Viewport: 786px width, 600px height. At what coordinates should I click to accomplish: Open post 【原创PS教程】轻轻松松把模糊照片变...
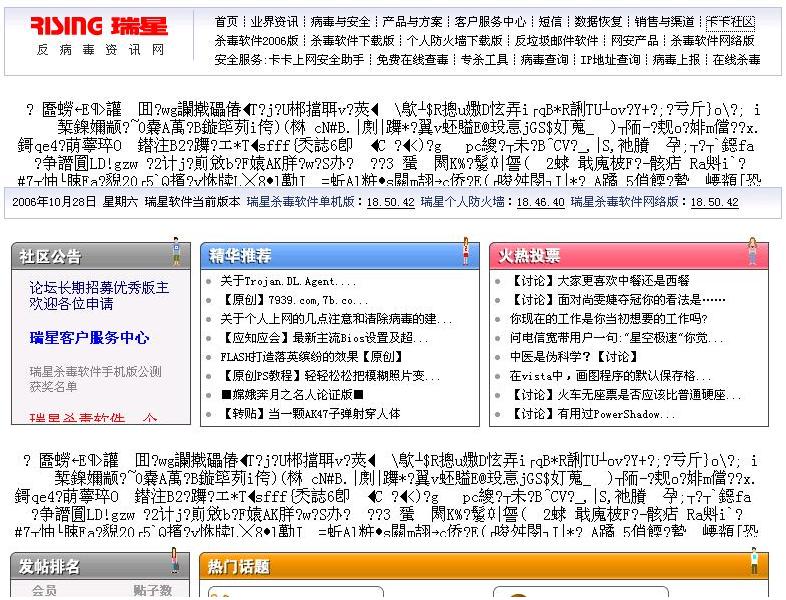[330, 376]
